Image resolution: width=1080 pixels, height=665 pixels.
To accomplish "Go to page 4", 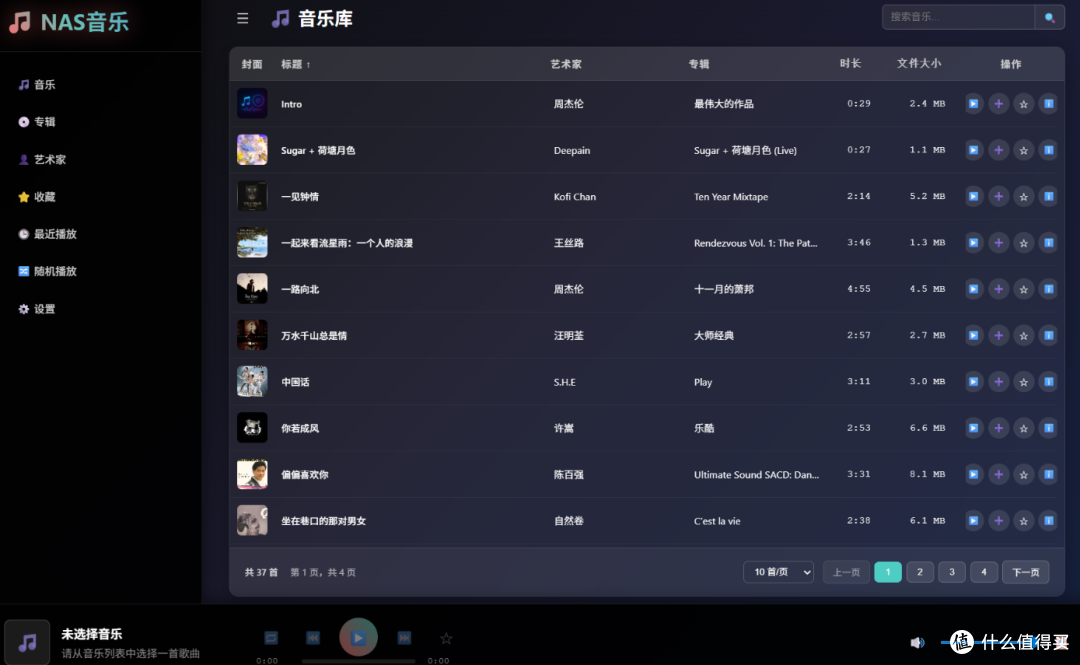I will [984, 572].
